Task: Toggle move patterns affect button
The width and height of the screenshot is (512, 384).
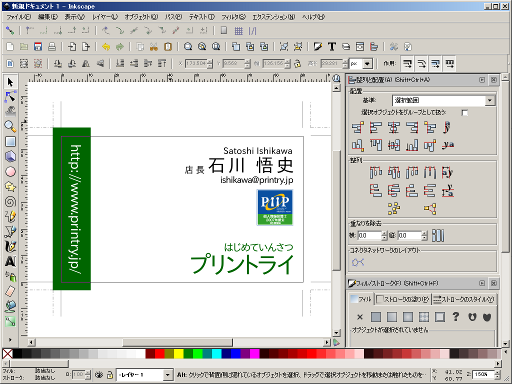Action: 450,63
